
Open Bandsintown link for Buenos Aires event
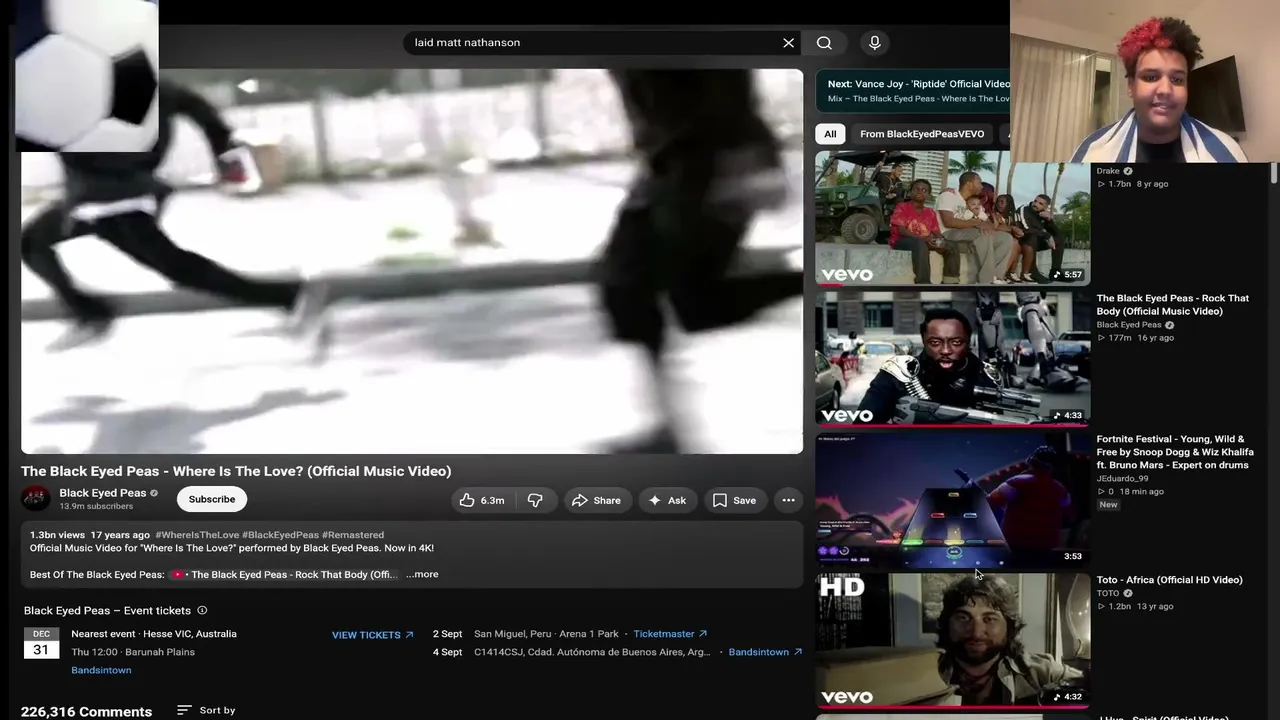click(765, 652)
